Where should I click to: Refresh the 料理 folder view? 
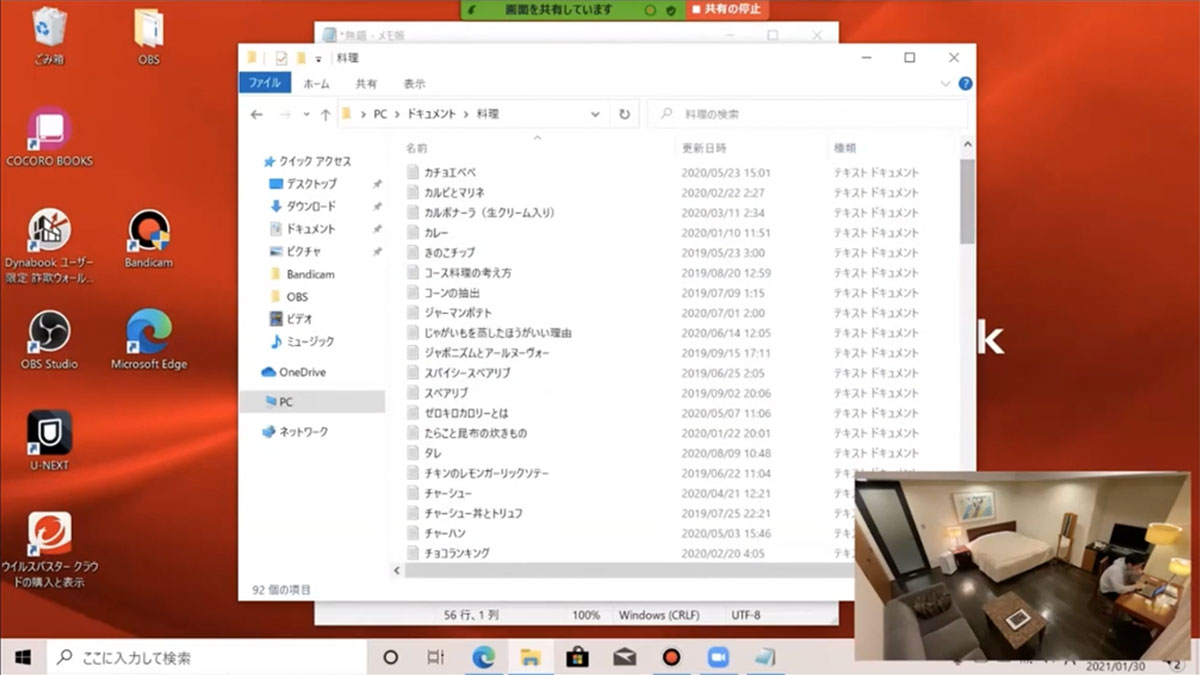click(625, 114)
